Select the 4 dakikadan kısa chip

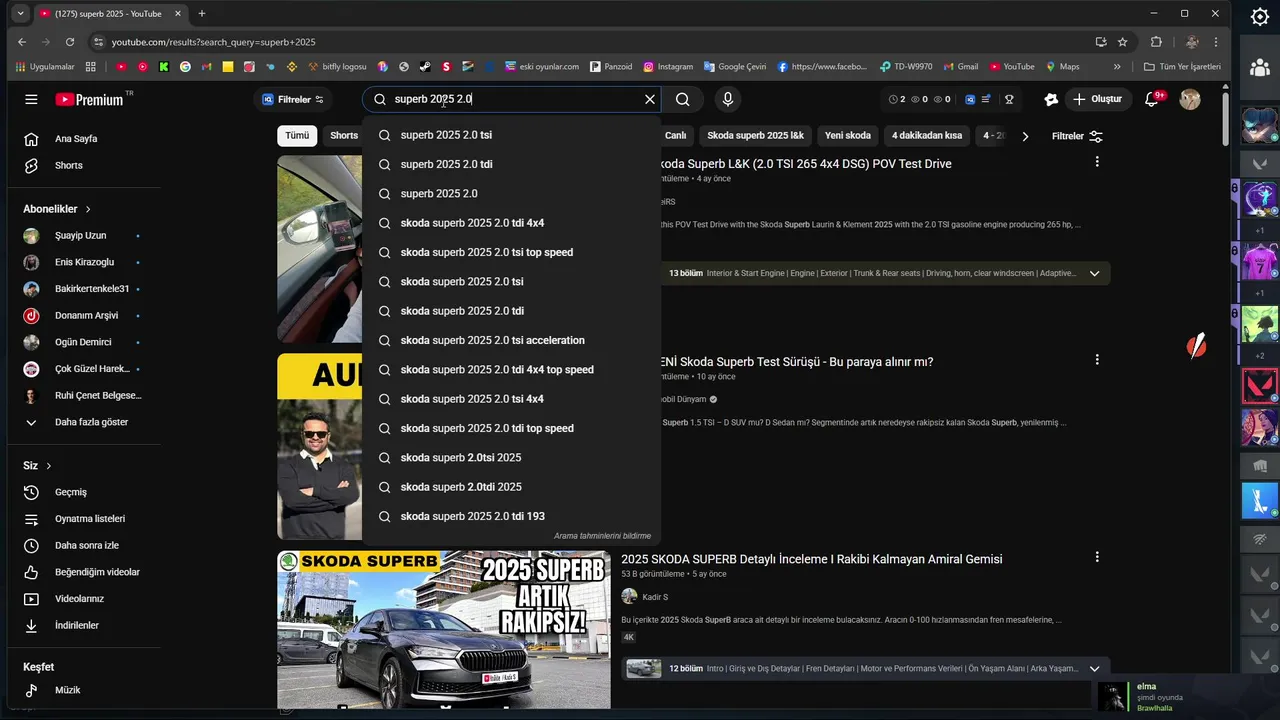pos(927,135)
